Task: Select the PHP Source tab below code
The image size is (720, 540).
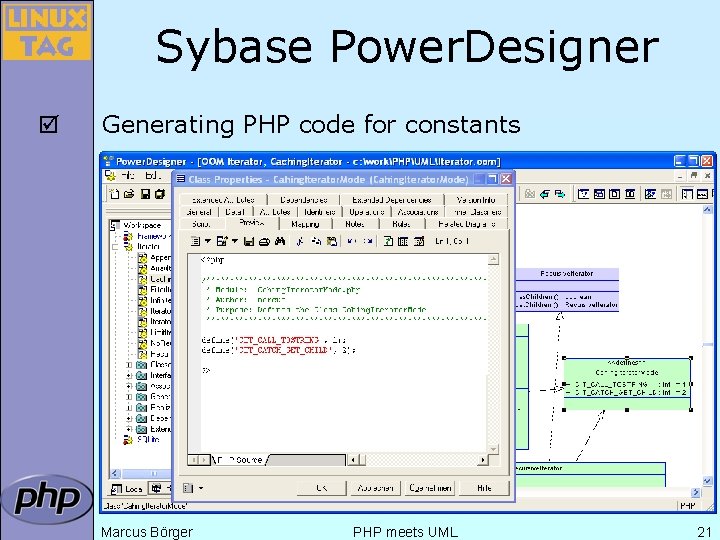Action: [240, 460]
